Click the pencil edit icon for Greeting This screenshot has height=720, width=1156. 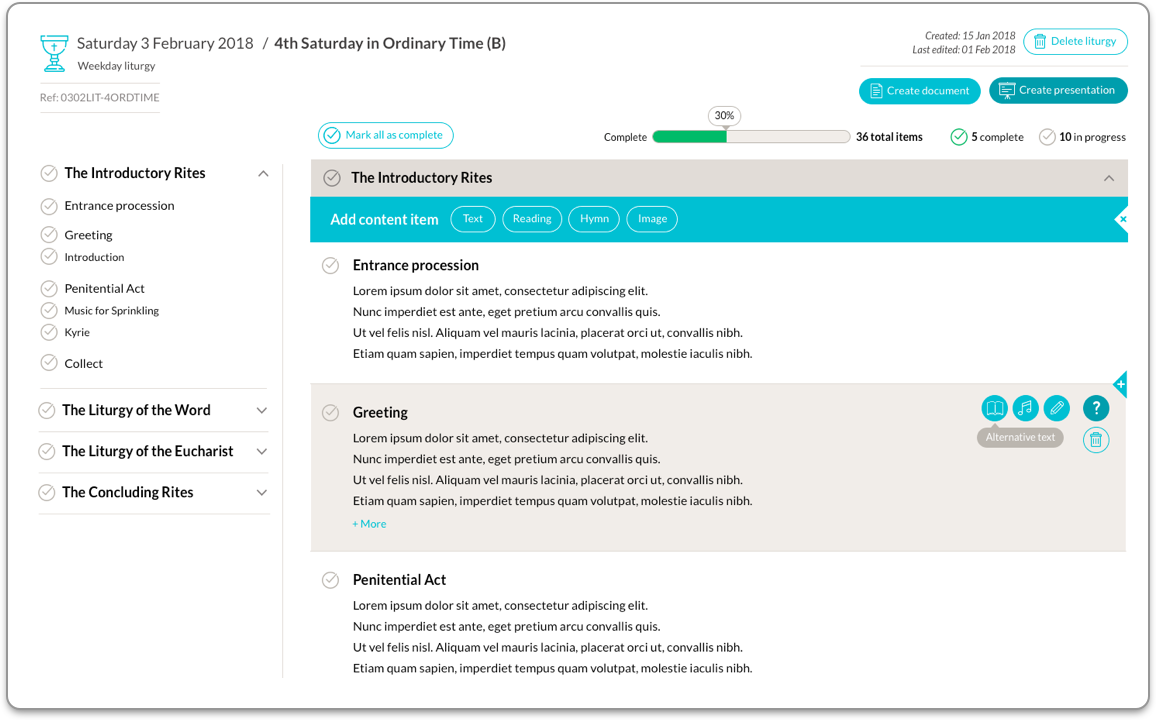[1056, 408]
